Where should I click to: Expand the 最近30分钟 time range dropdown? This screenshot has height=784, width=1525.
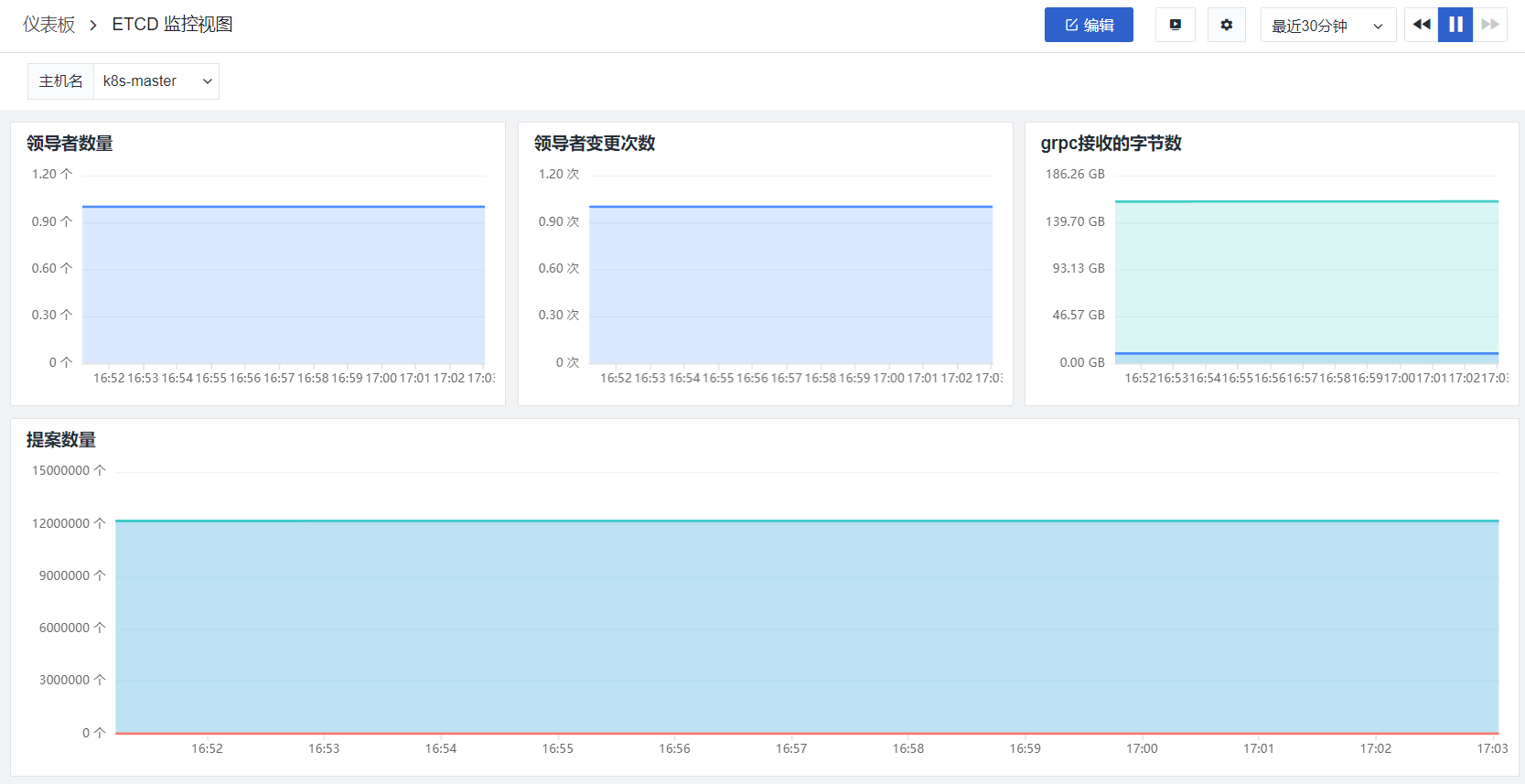coord(1327,25)
